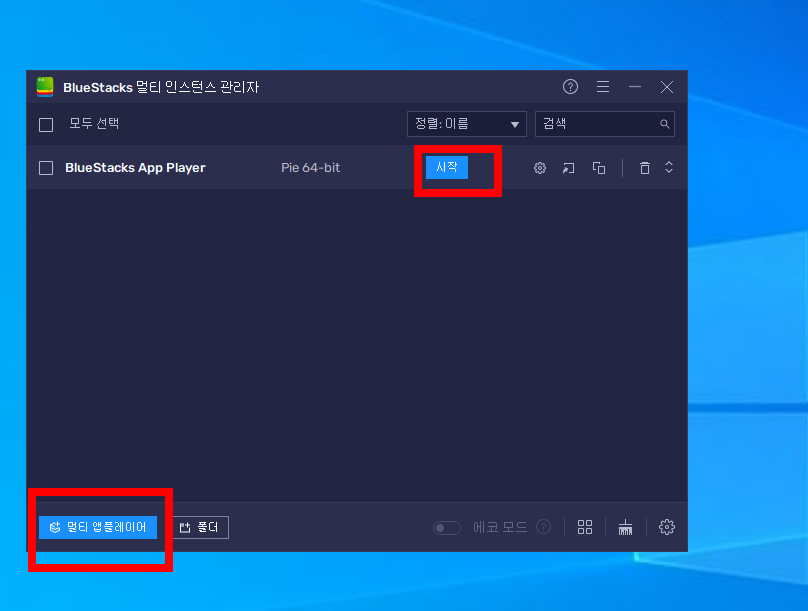Start the instance with 시작 button
Viewport: 808px width, 611px height.
coord(447,167)
